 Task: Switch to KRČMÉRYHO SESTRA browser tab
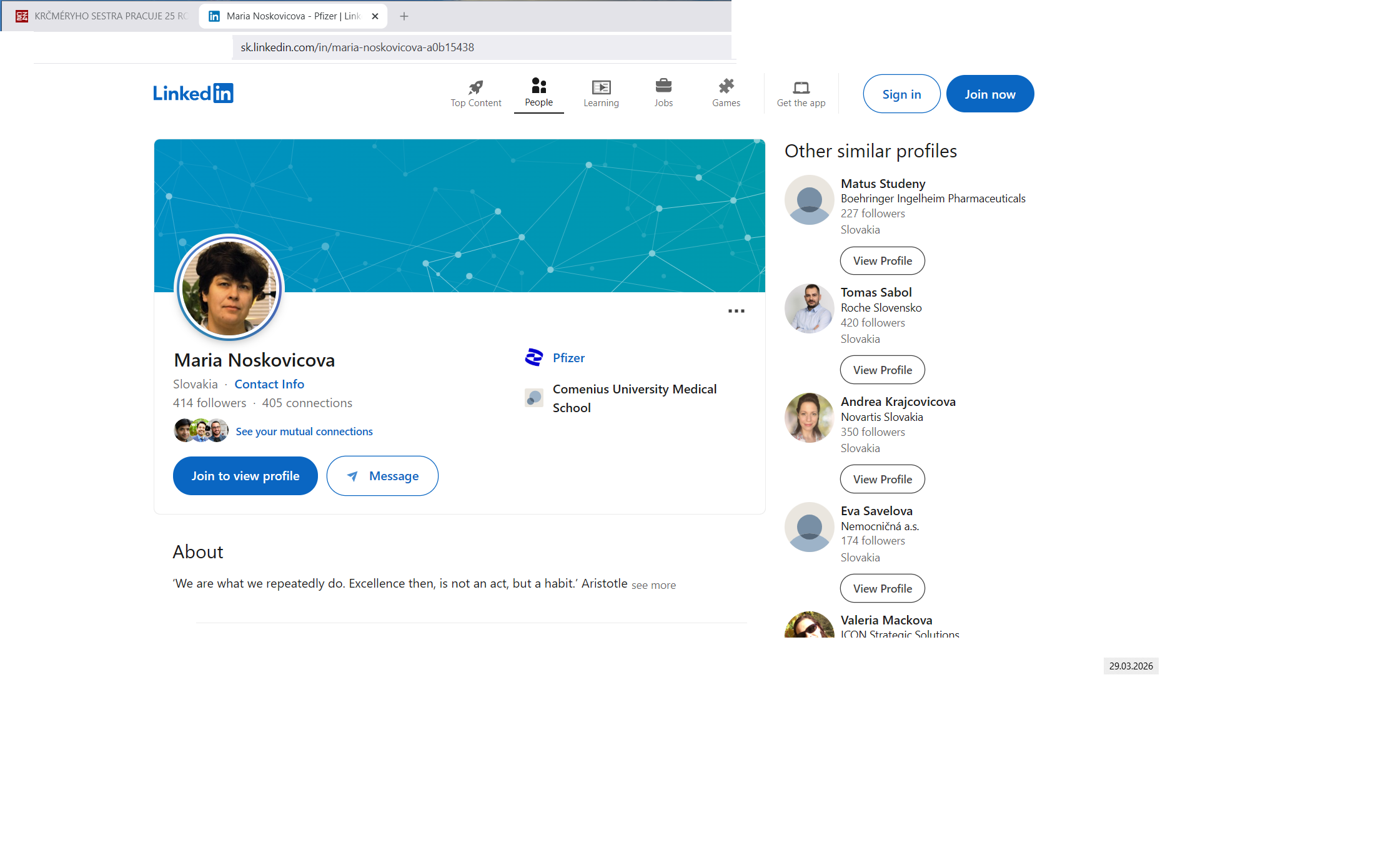click(x=103, y=16)
